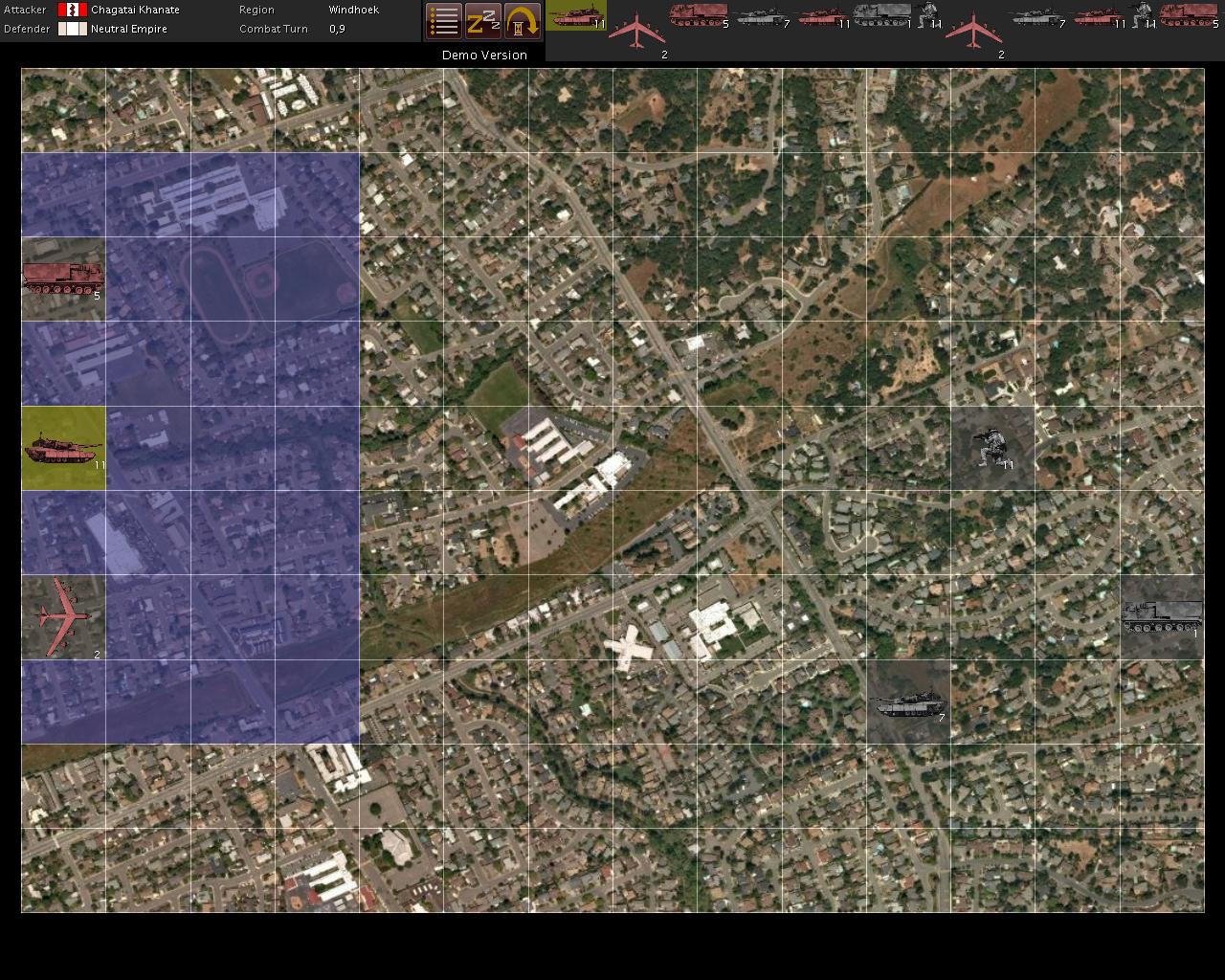The width and height of the screenshot is (1225, 980).
Task: Click the Neutral Empire flag
Action: (x=72, y=29)
